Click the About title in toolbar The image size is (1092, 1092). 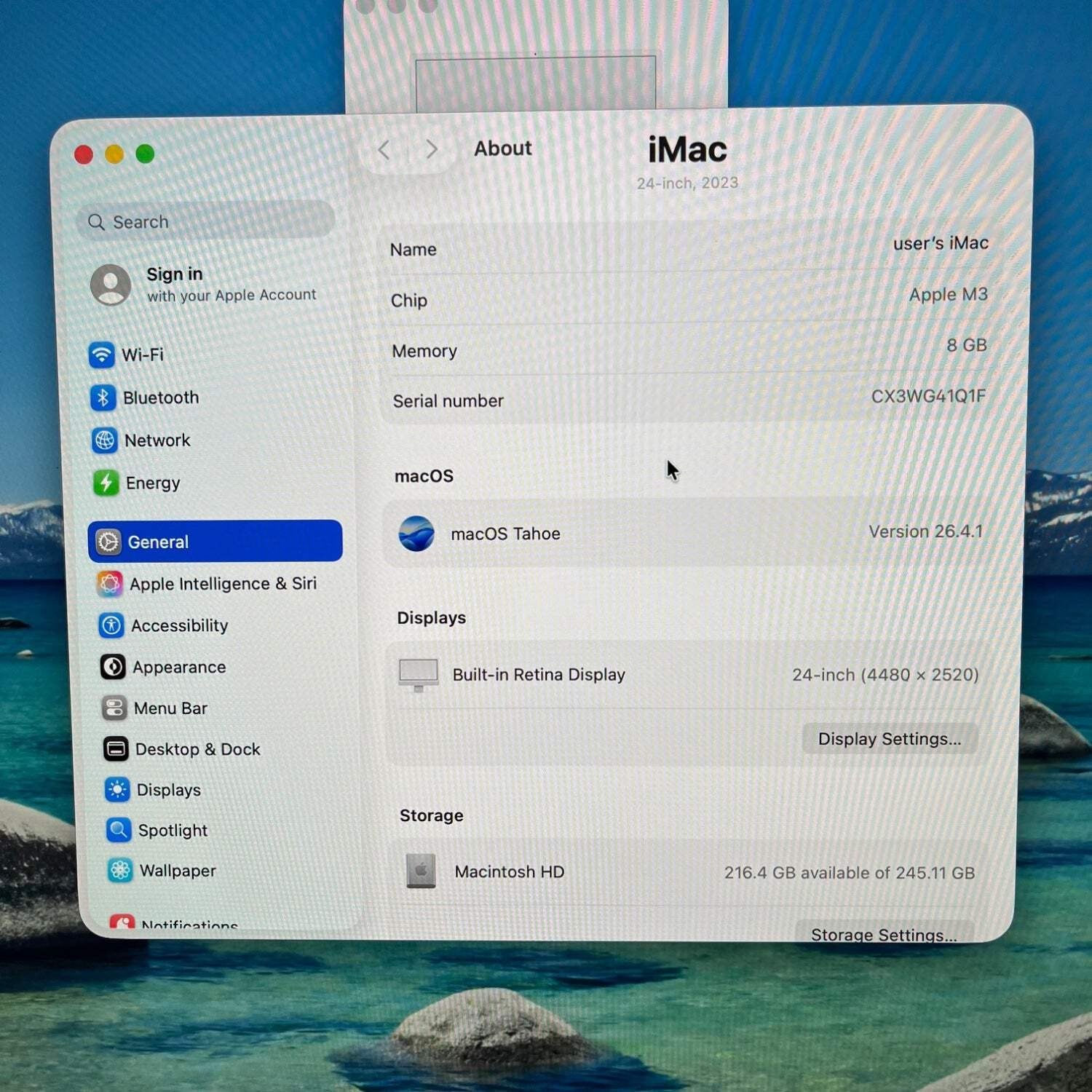(x=503, y=149)
